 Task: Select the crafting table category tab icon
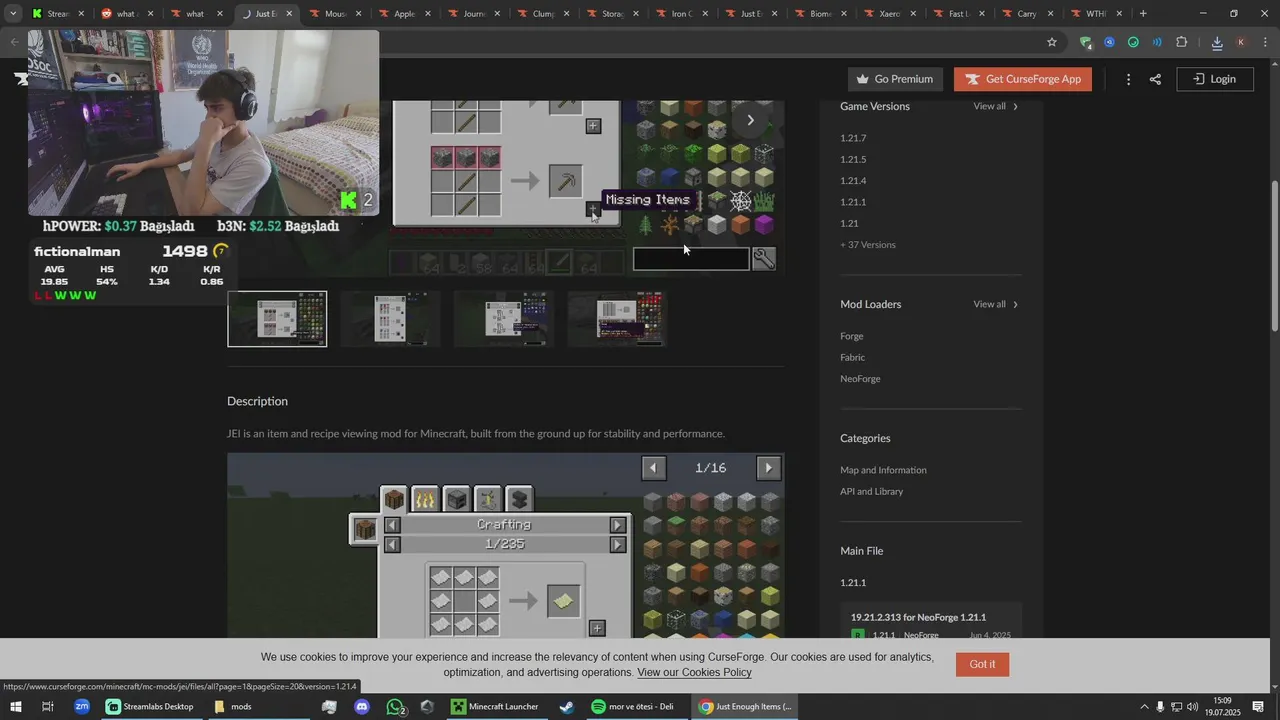click(x=394, y=498)
